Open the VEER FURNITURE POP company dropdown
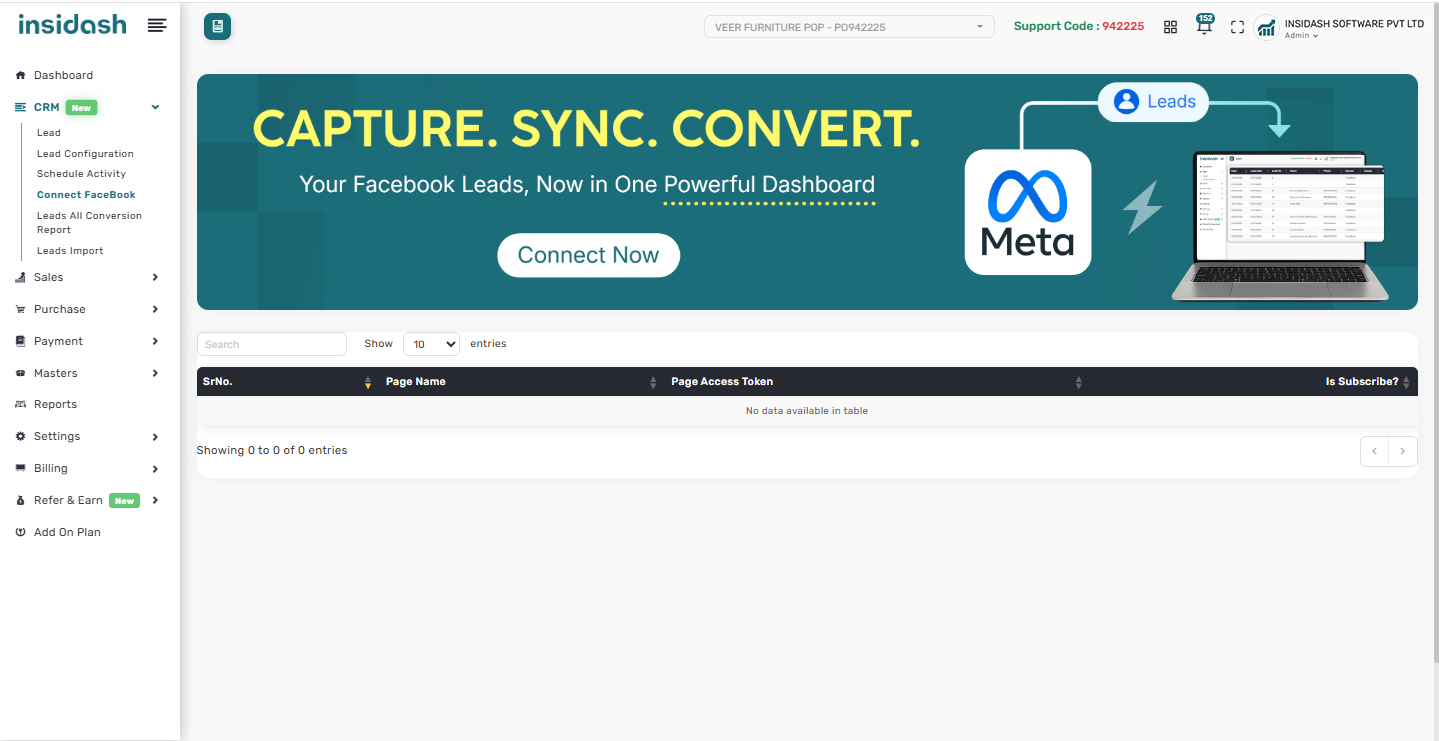1439x741 pixels. point(849,27)
